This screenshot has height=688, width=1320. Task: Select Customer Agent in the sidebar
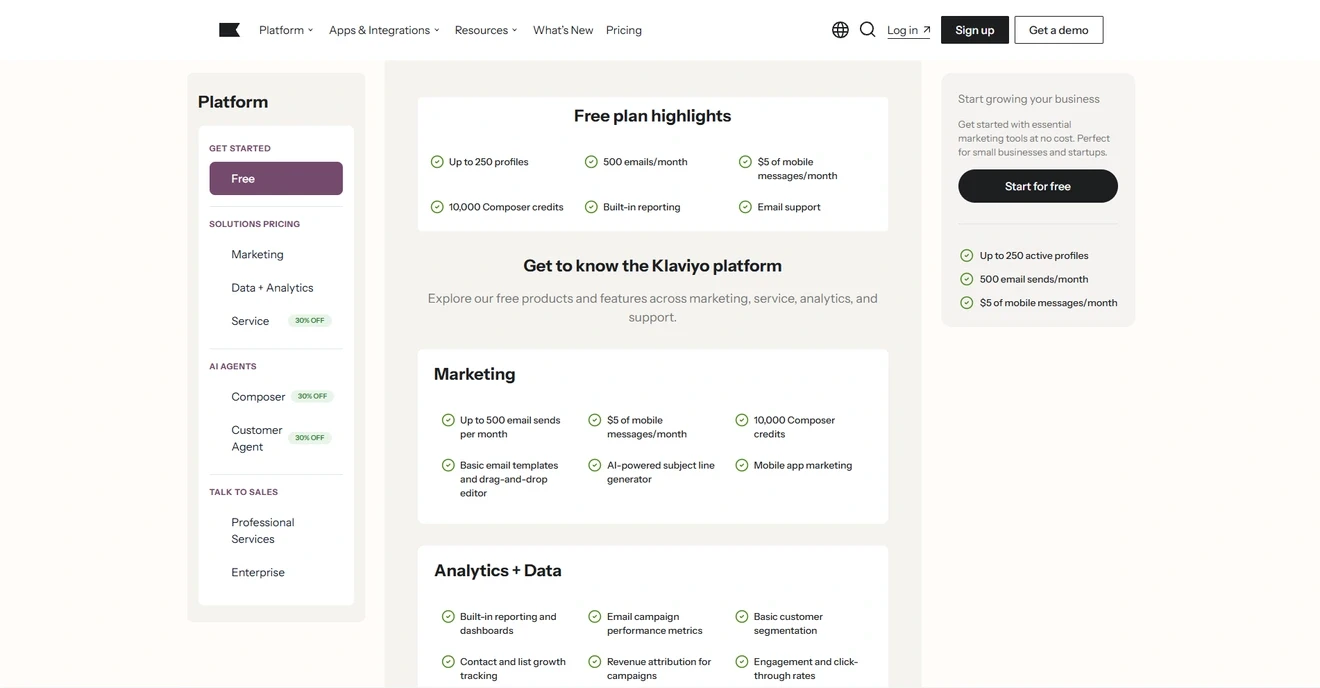click(257, 438)
